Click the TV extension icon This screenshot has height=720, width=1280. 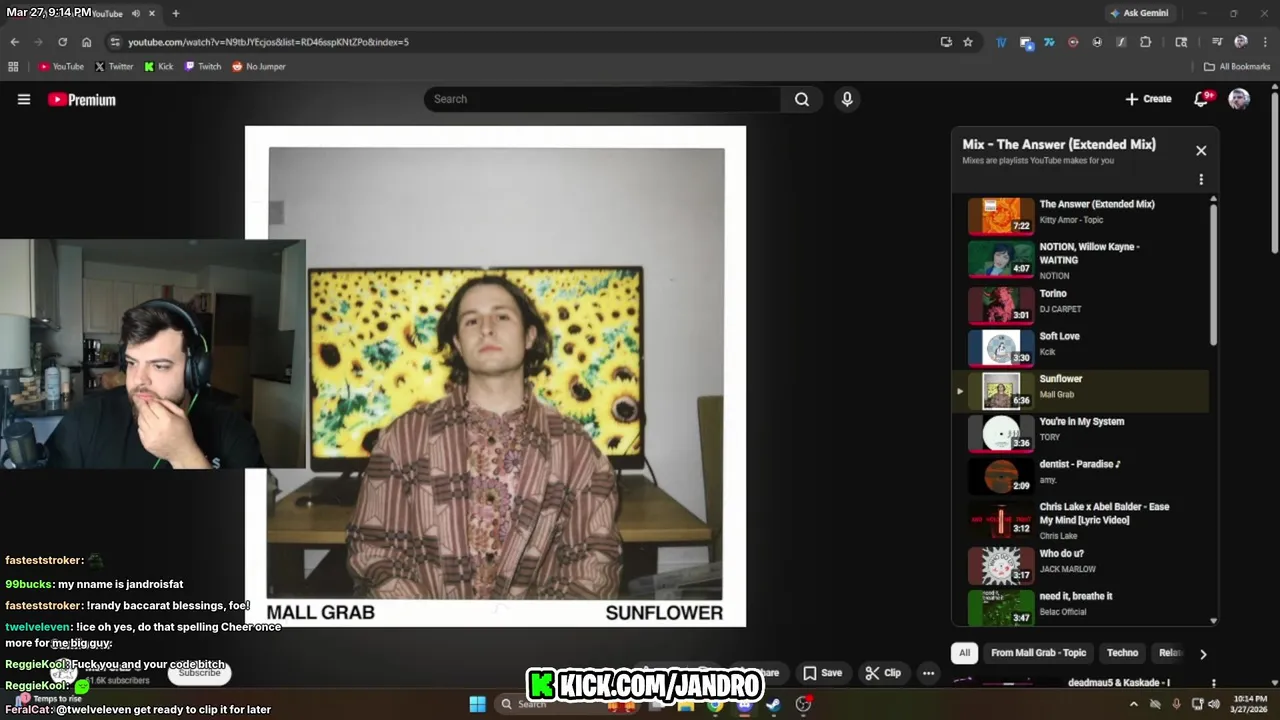coord(1001,42)
